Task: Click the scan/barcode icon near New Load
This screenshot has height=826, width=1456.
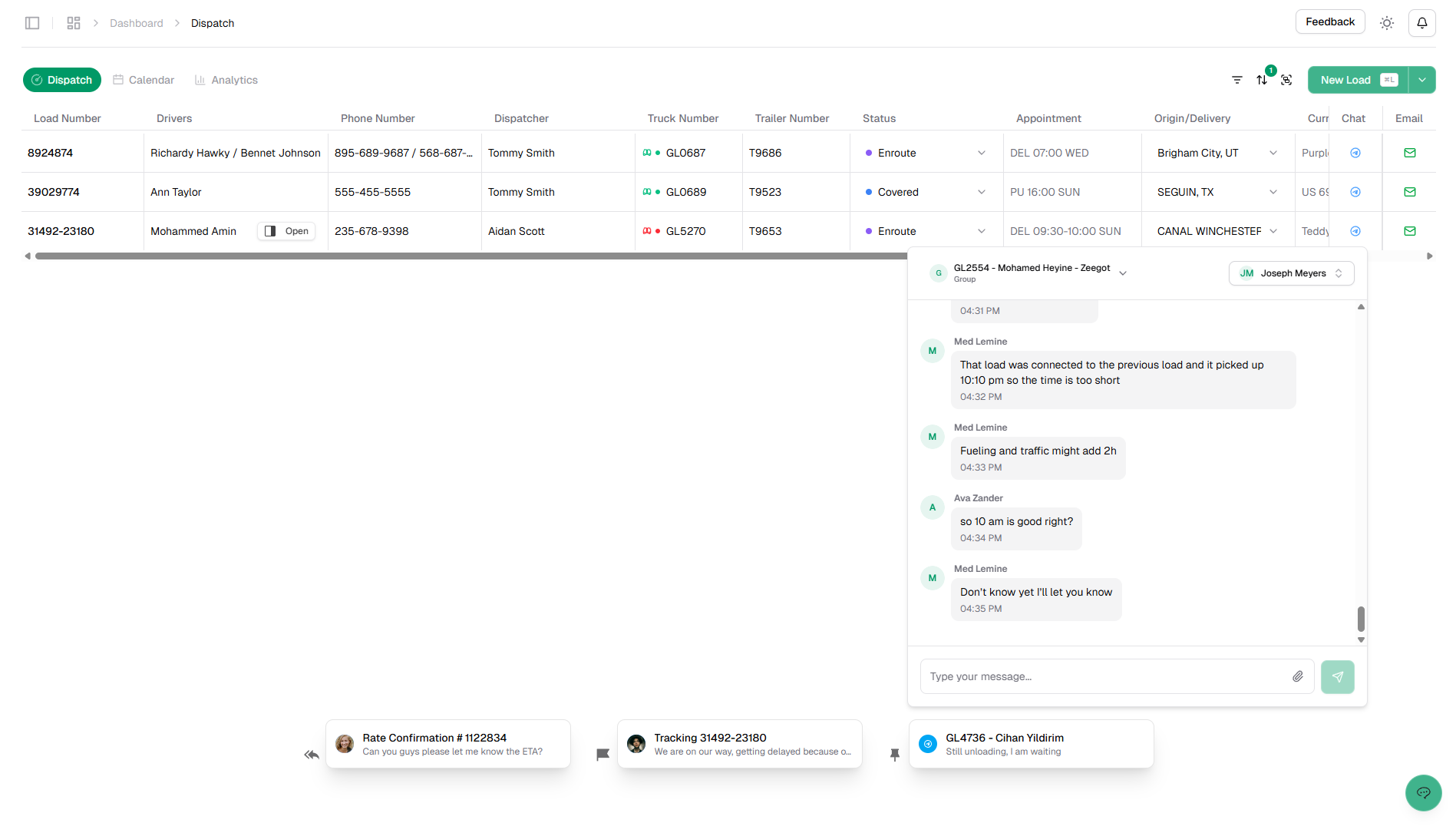Action: coord(1287,79)
